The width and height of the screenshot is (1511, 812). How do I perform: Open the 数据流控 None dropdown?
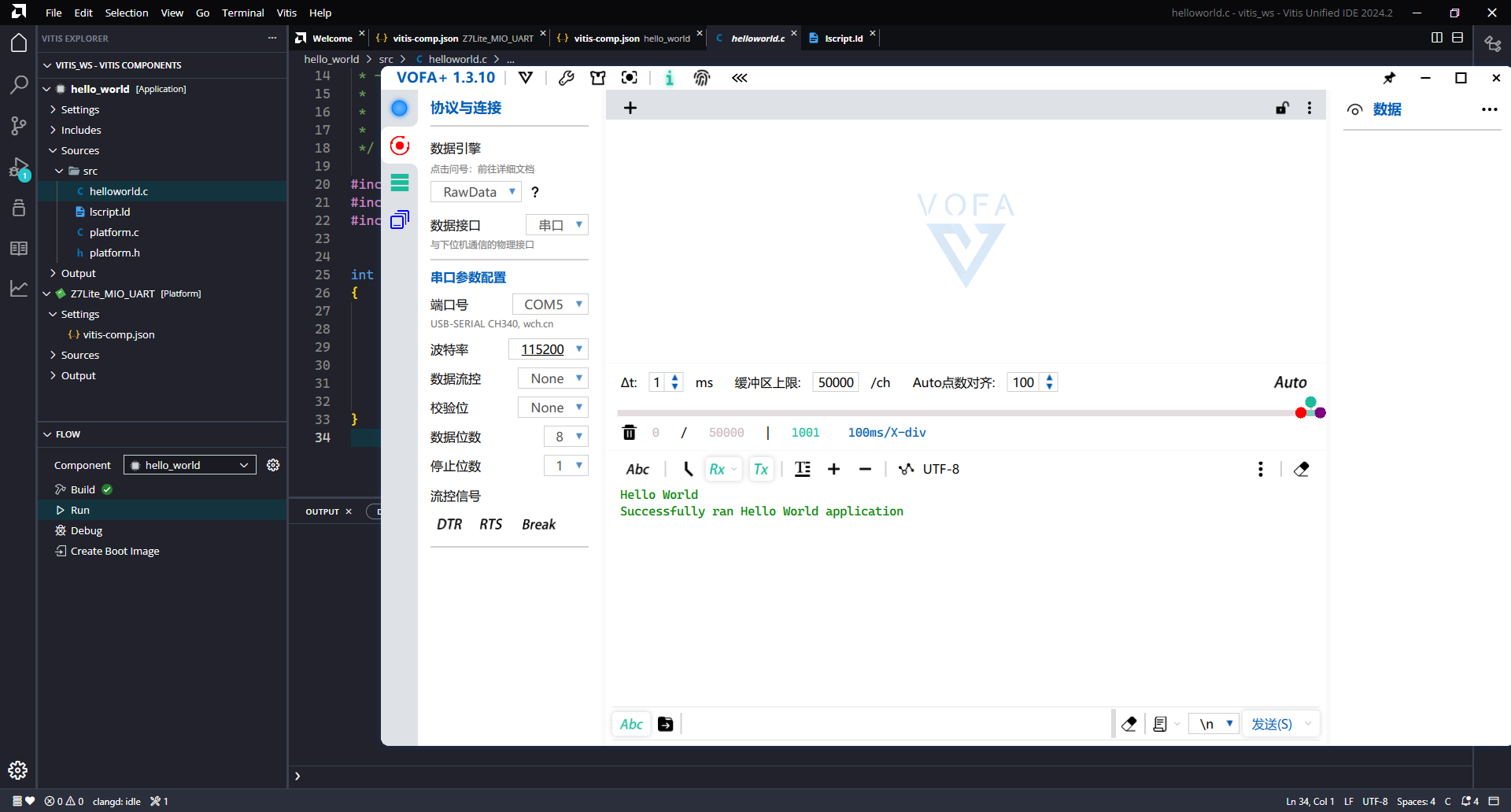[553, 378]
